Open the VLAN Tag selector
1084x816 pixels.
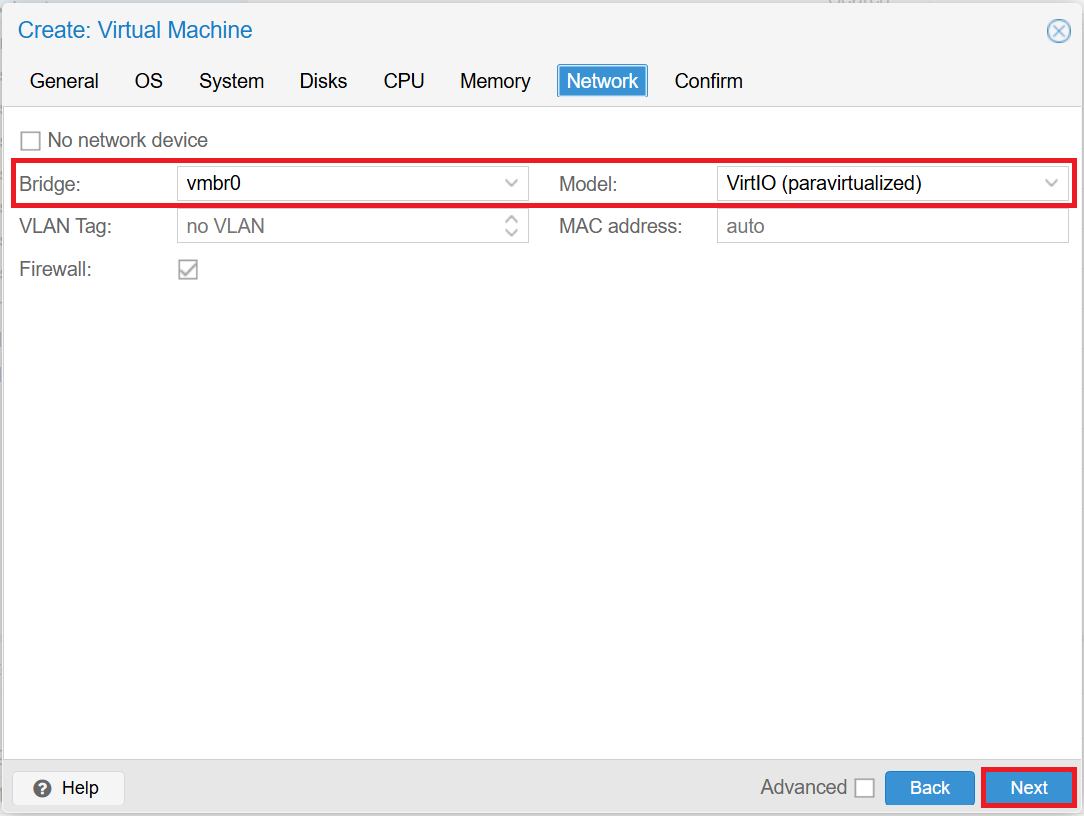340,226
